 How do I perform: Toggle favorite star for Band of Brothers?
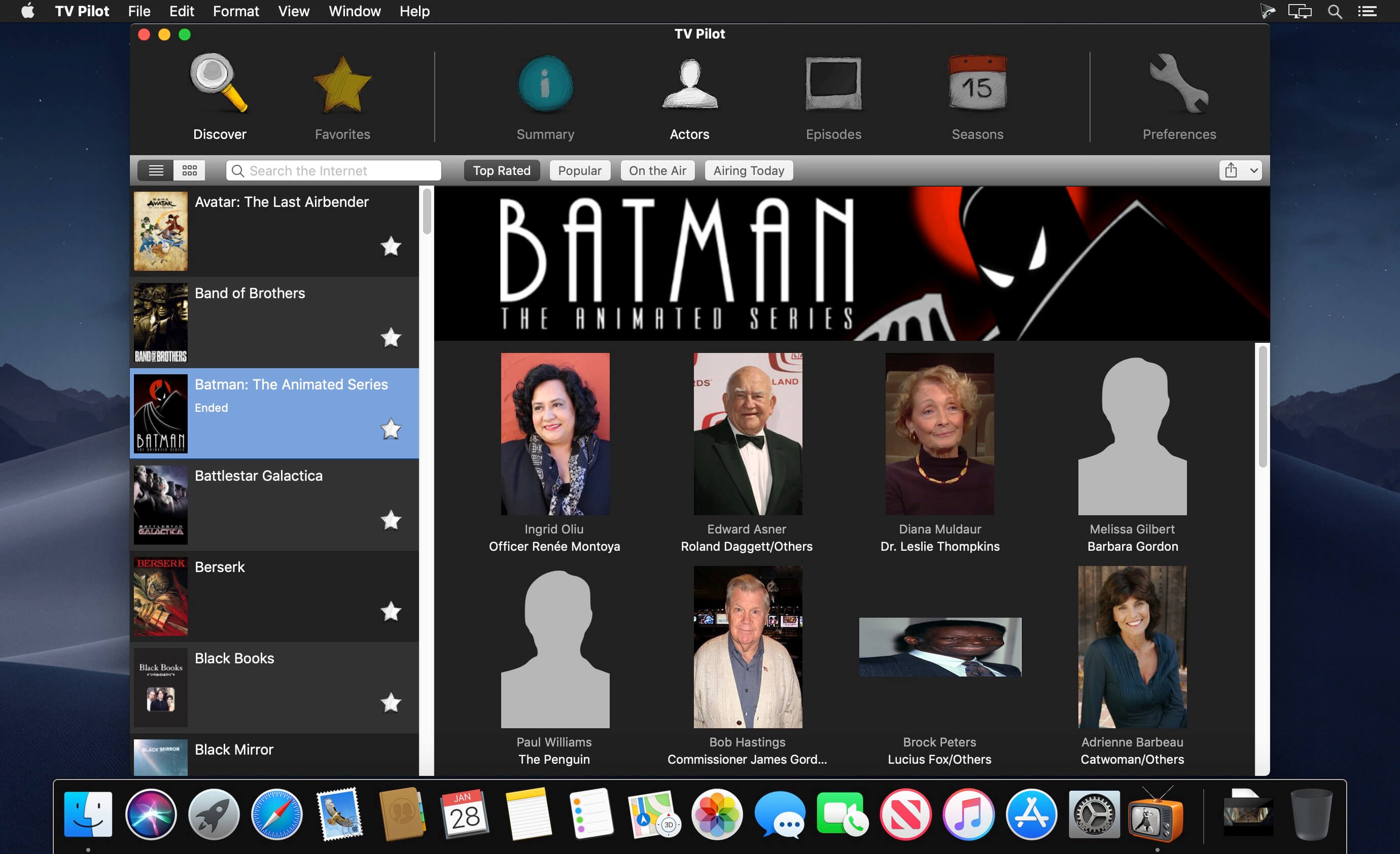pyautogui.click(x=391, y=338)
